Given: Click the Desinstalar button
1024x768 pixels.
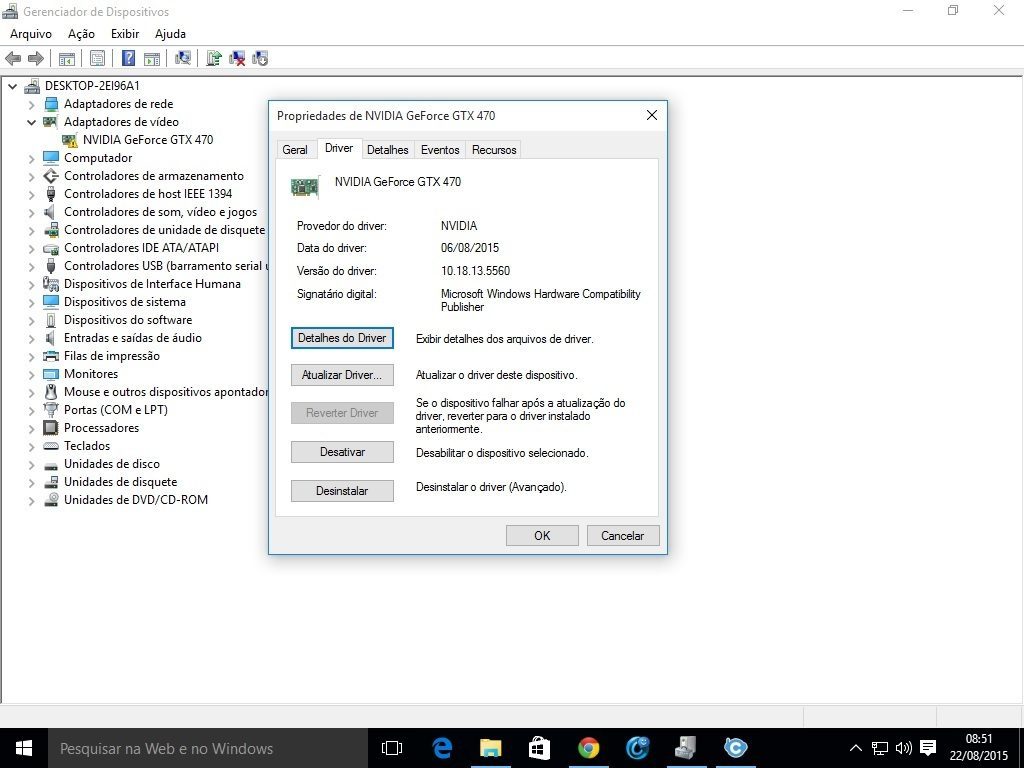Looking at the screenshot, I should [342, 491].
